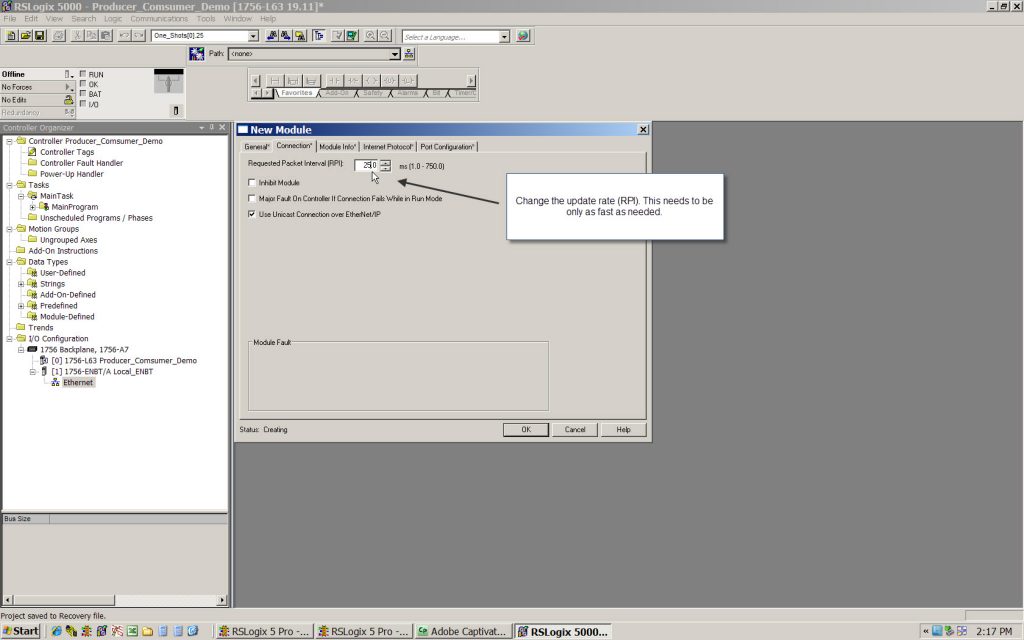Click the RSLinx communications icon left of Path
The width and height of the screenshot is (1024, 640).
pyautogui.click(x=197, y=54)
